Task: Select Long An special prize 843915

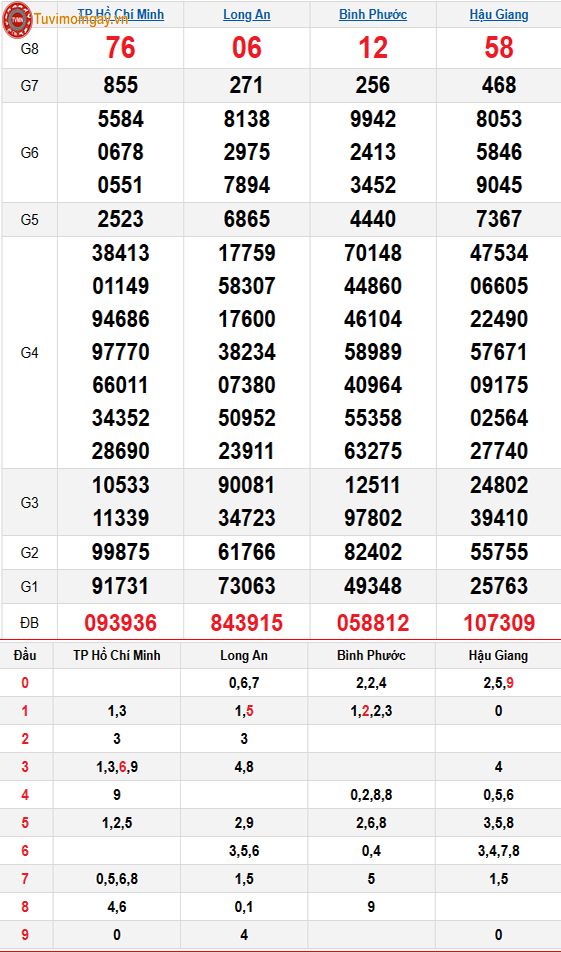Action: pos(246,622)
